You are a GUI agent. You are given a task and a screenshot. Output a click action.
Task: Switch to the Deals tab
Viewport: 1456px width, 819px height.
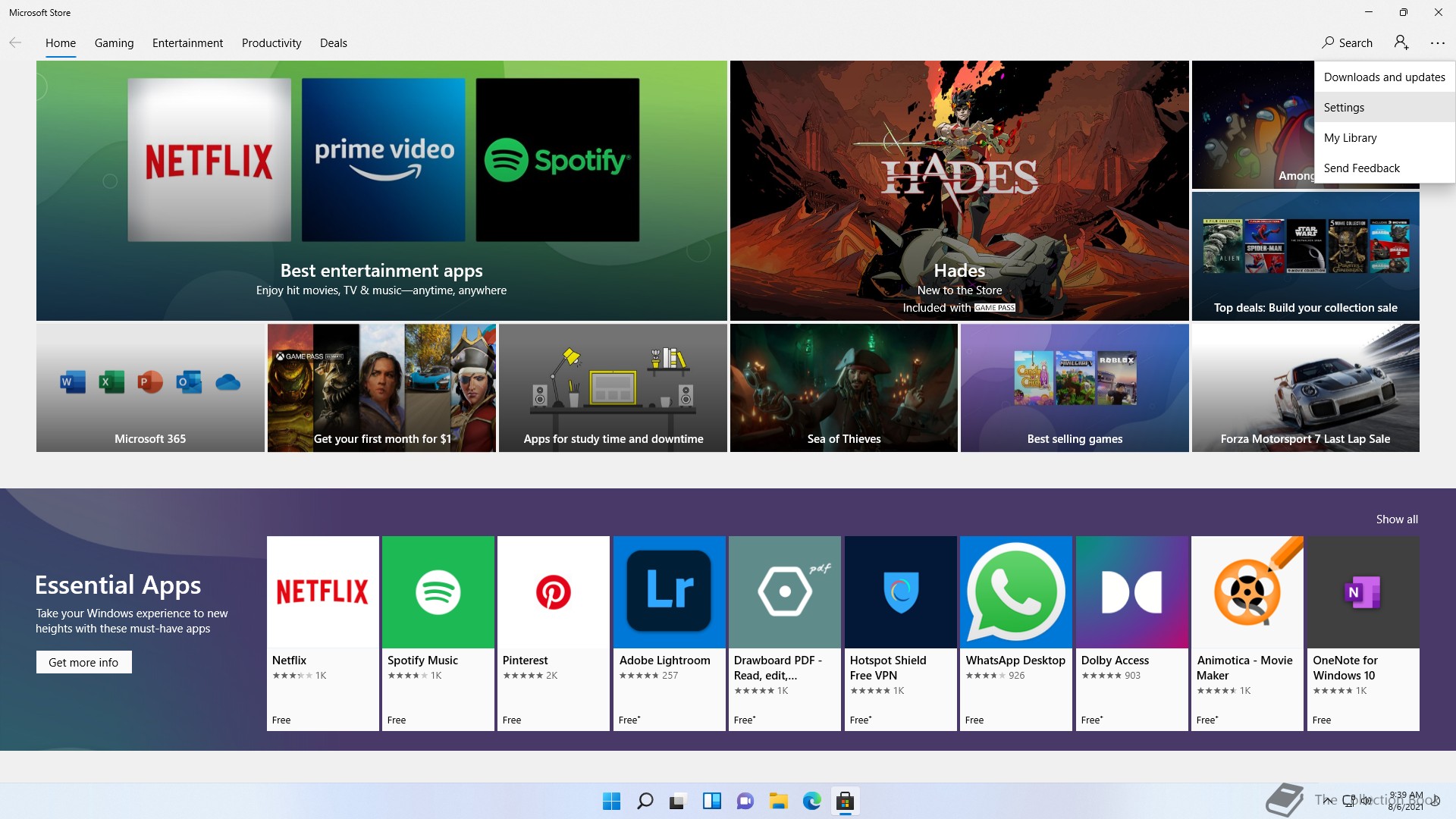click(334, 43)
